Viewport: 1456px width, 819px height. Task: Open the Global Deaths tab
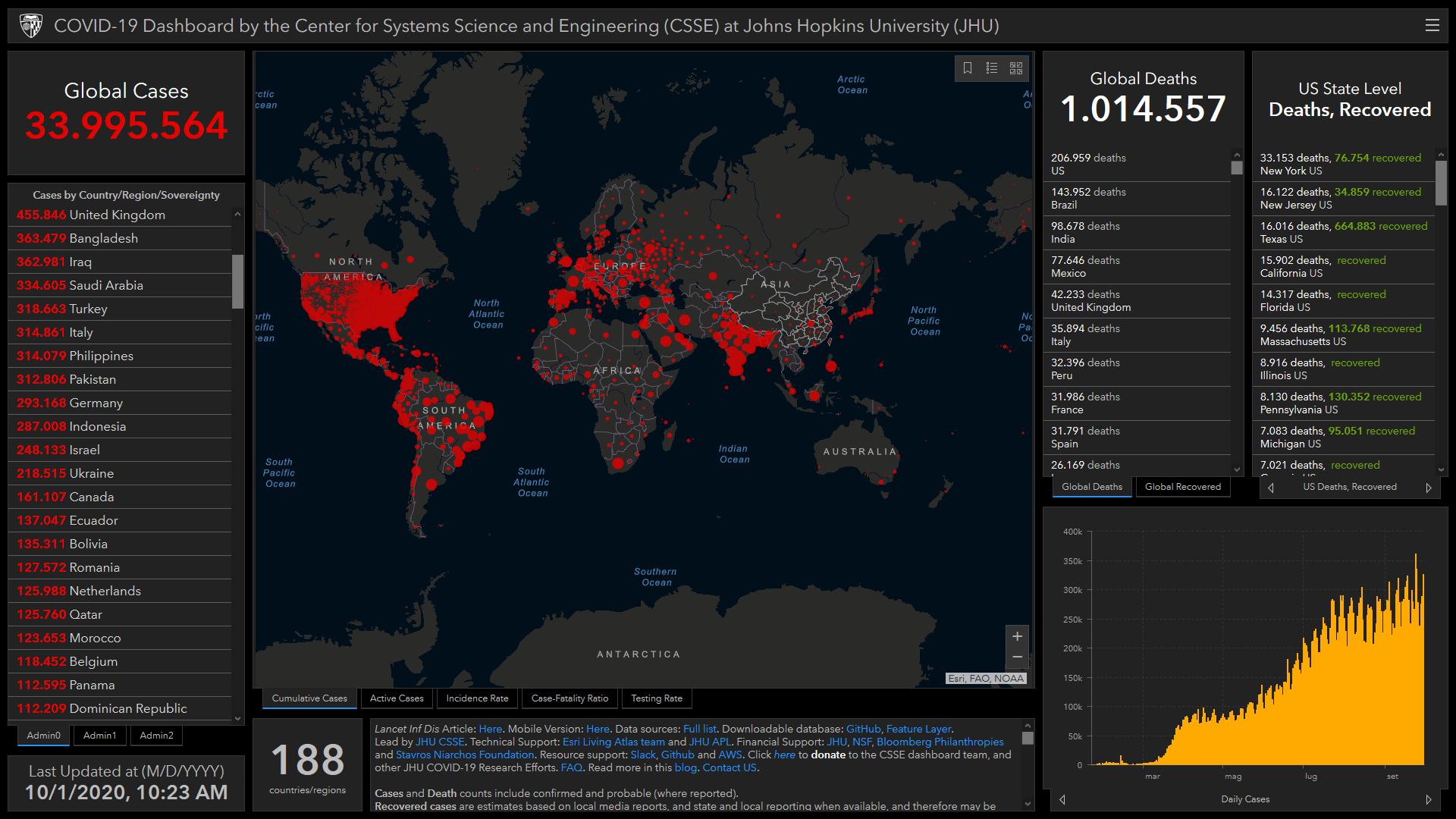click(x=1092, y=487)
